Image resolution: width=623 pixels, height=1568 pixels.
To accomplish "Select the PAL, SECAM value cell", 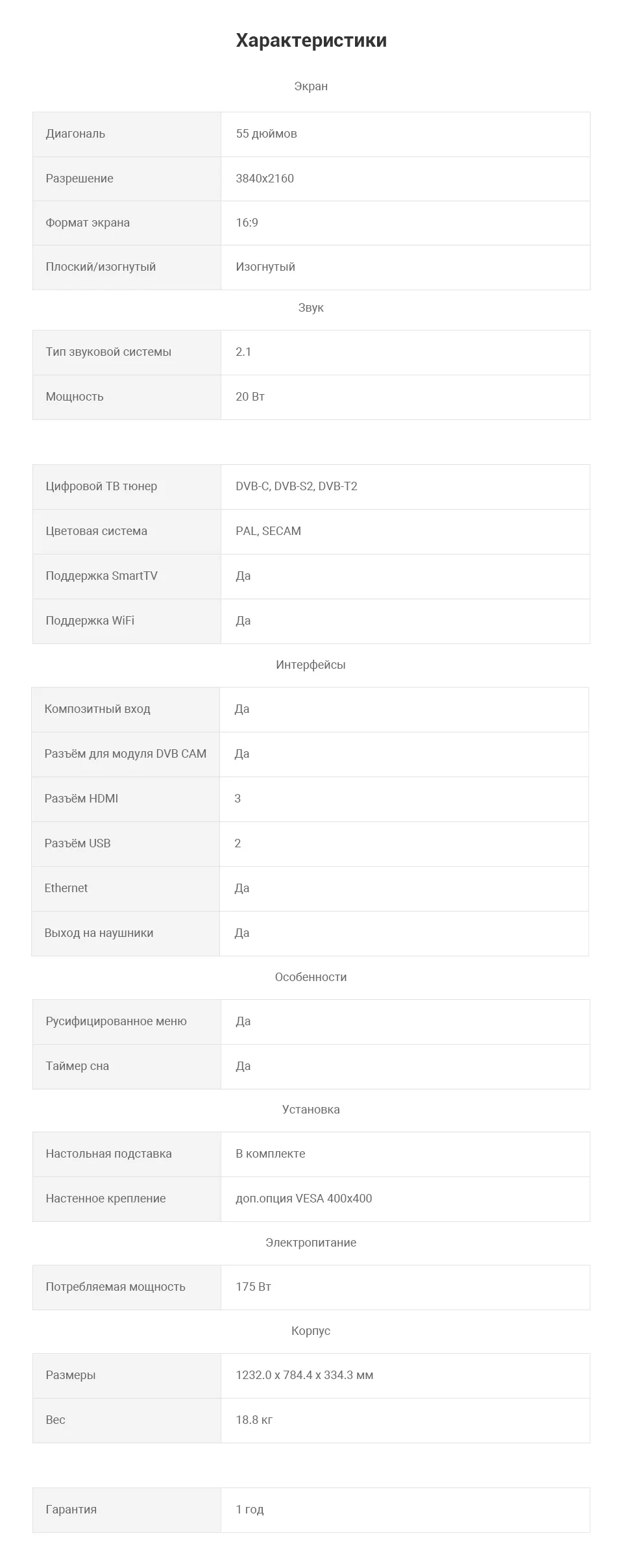I will 405,531.
